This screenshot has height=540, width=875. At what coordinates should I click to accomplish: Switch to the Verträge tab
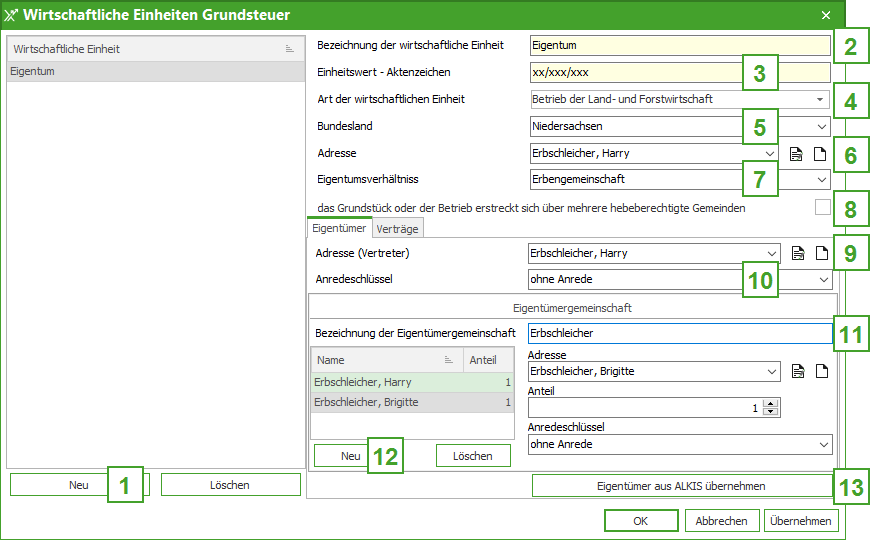[x=397, y=229]
